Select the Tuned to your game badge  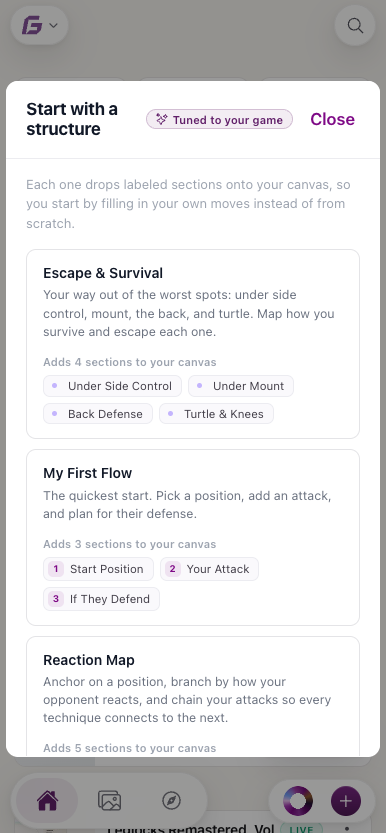[219, 120]
